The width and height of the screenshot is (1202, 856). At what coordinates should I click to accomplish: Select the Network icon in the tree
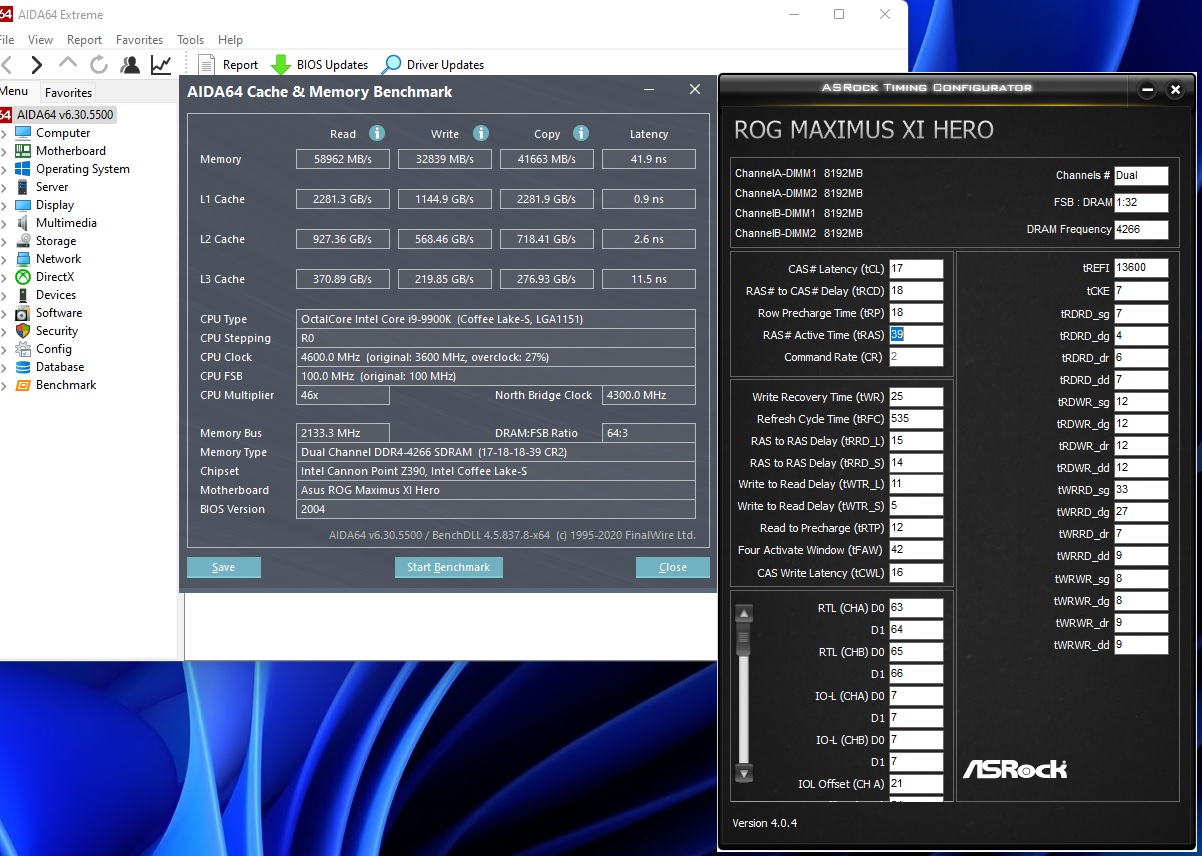[23, 259]
